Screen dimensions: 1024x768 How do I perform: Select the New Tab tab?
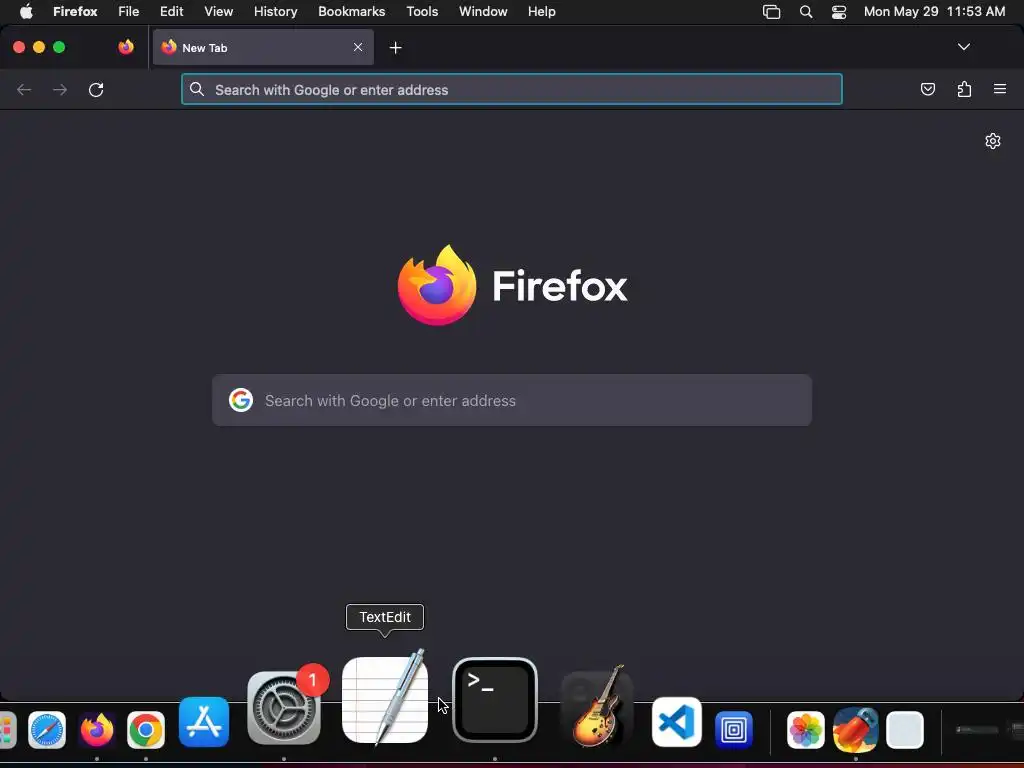tap(263, 47)
